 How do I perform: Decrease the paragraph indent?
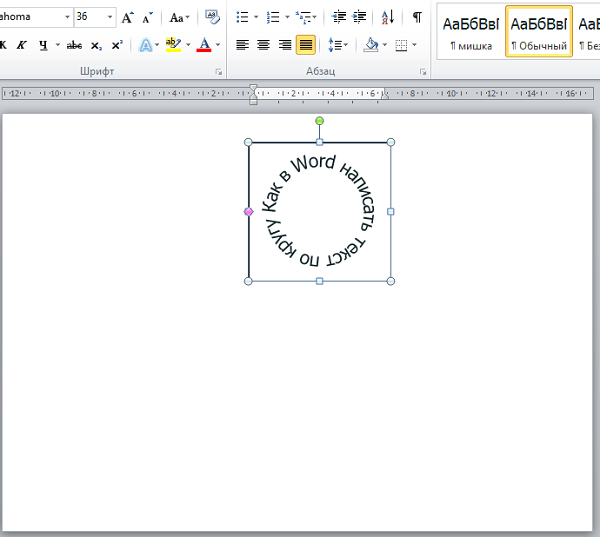point(339,17)
